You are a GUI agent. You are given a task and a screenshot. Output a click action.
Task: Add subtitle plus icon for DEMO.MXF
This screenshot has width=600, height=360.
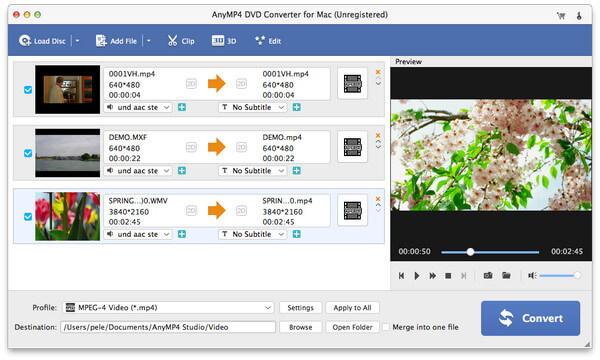pyautogui.click(x=297, y=171)
